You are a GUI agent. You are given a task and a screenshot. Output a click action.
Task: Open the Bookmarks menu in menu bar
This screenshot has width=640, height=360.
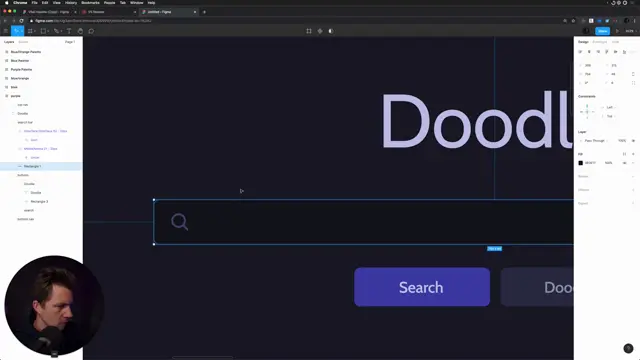click(x=90, y=2)
